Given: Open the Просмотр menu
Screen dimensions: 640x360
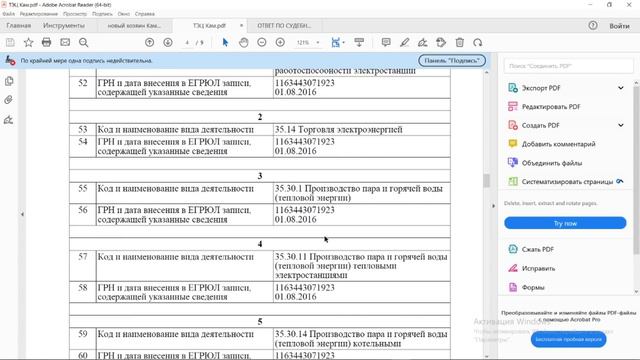Looking at the screenshot, I should pyautogui.click(x=75, y=14).
